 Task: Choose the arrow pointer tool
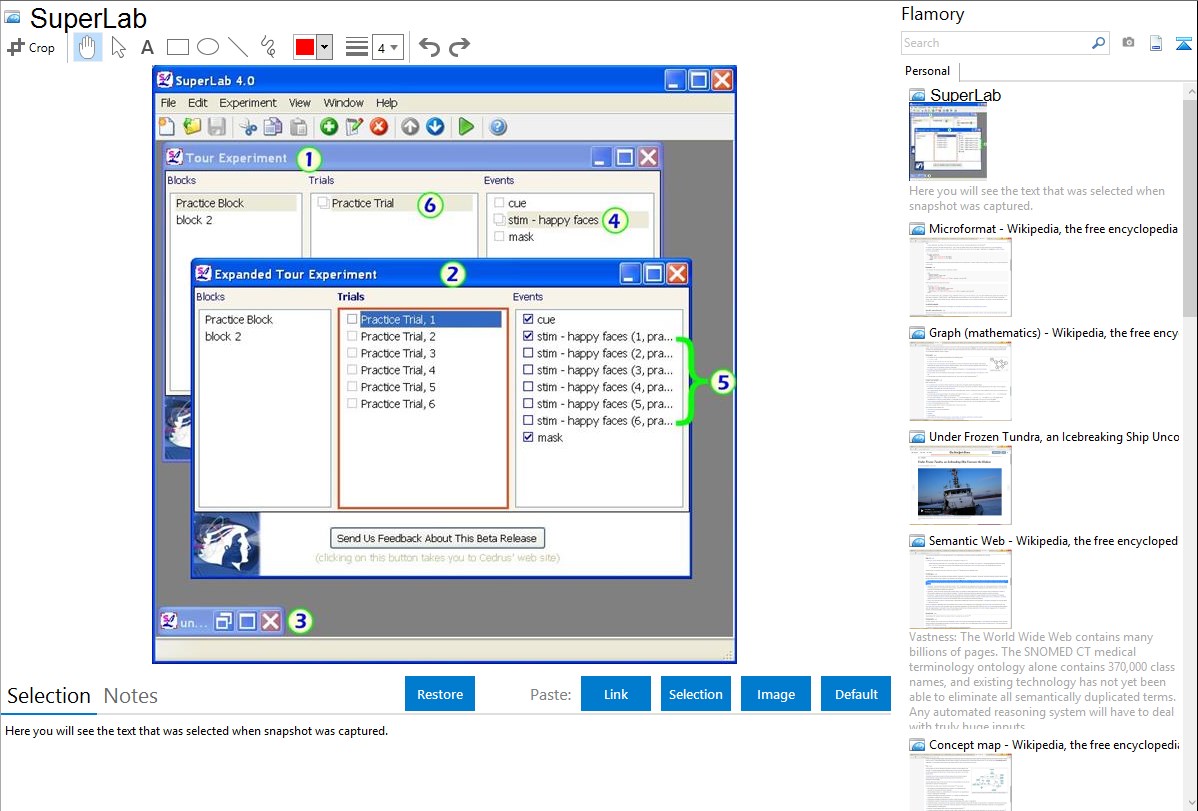click(x=118, y=47)
